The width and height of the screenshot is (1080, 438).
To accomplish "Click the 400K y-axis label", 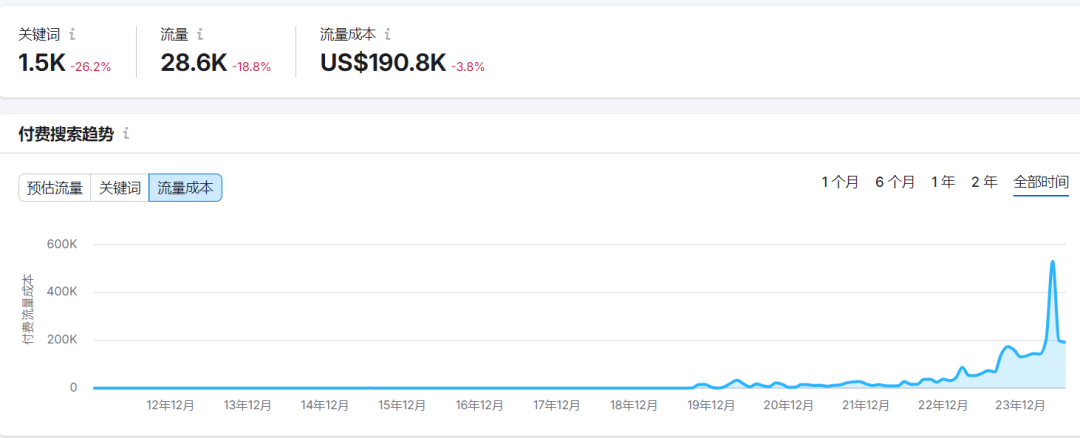I will [61, 292].
